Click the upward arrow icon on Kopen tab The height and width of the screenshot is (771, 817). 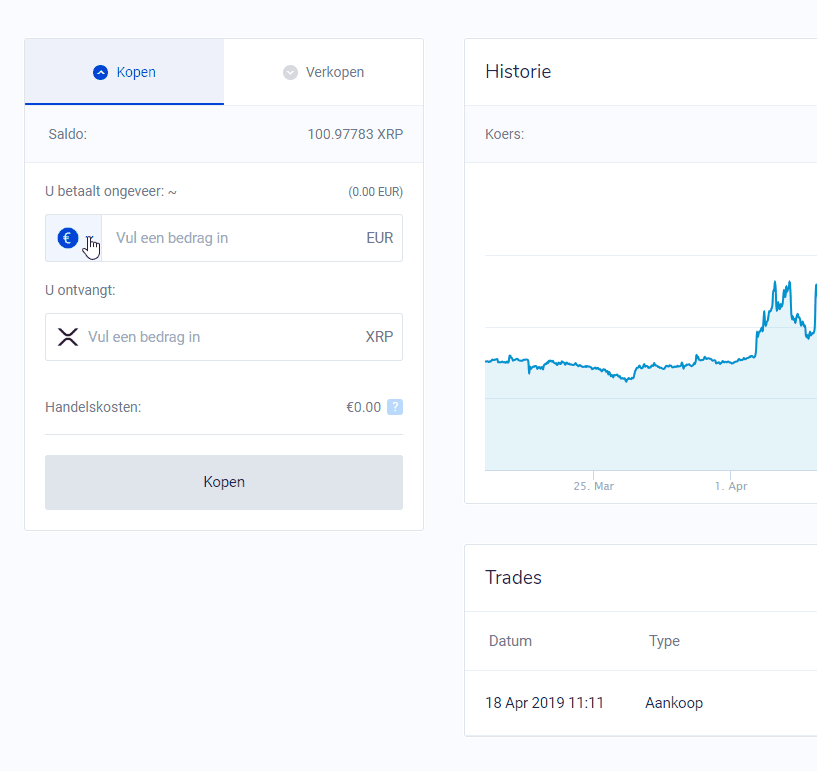tap(100, 72)
